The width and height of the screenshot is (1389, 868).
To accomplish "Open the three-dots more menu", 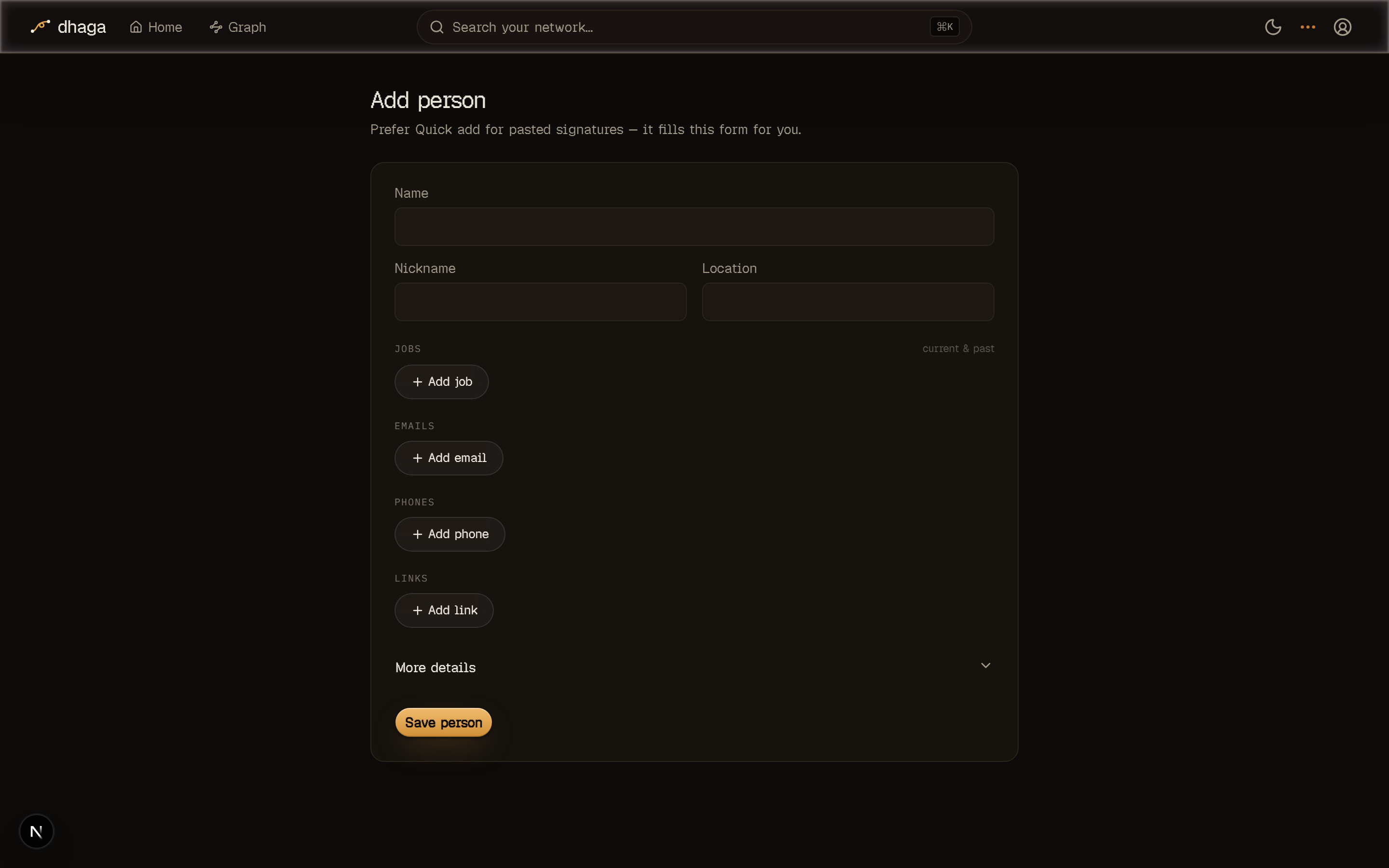I will click(x=1307, y=27).
